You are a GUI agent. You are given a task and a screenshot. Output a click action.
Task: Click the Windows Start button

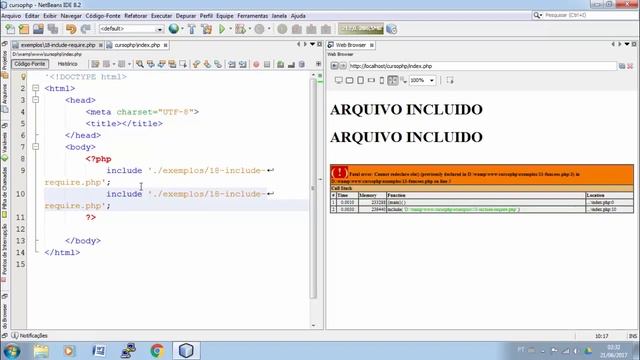tap(11, 351)
